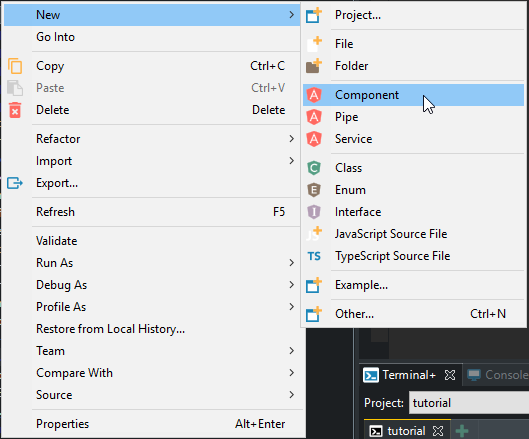Close the Terminal+ view tab
Viewport: 529px width, 439px height.
click(450, 375)
